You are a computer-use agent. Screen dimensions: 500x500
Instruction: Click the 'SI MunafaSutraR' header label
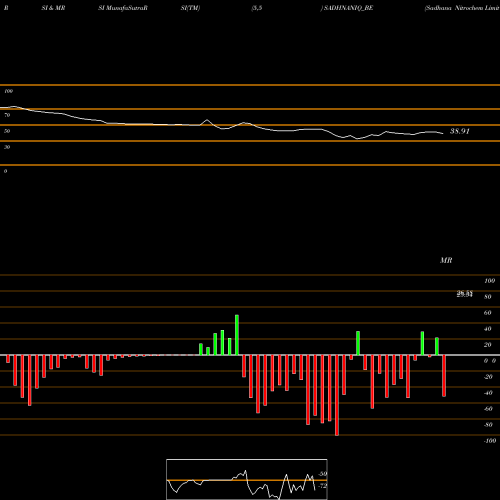pos(123,8)
